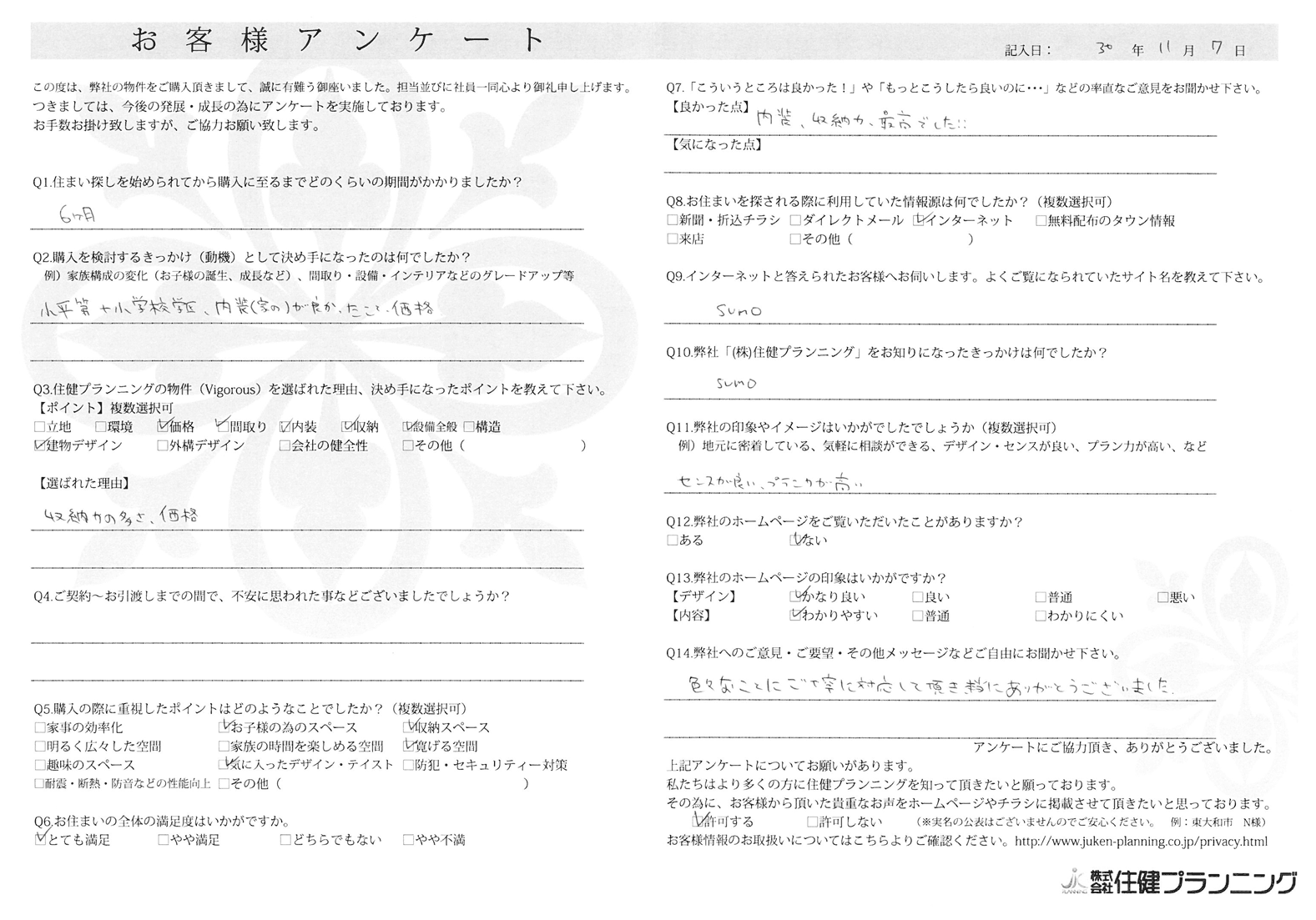Toggle the 収納スペース checkbox in Q5
Viewport: 1316px width, 920px height.
click(408, 728)
